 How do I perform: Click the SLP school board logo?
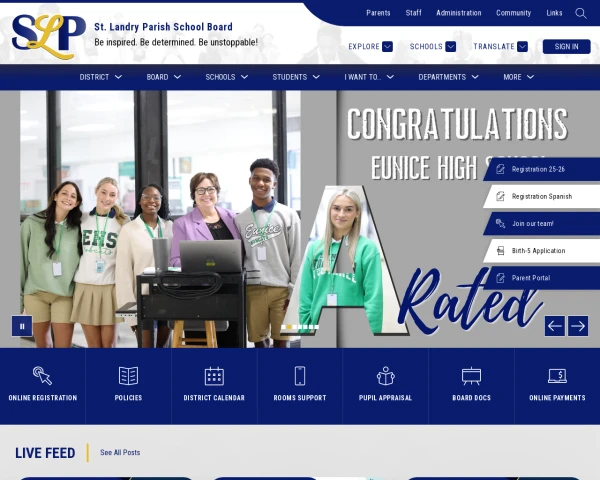[x=48, y=37]
